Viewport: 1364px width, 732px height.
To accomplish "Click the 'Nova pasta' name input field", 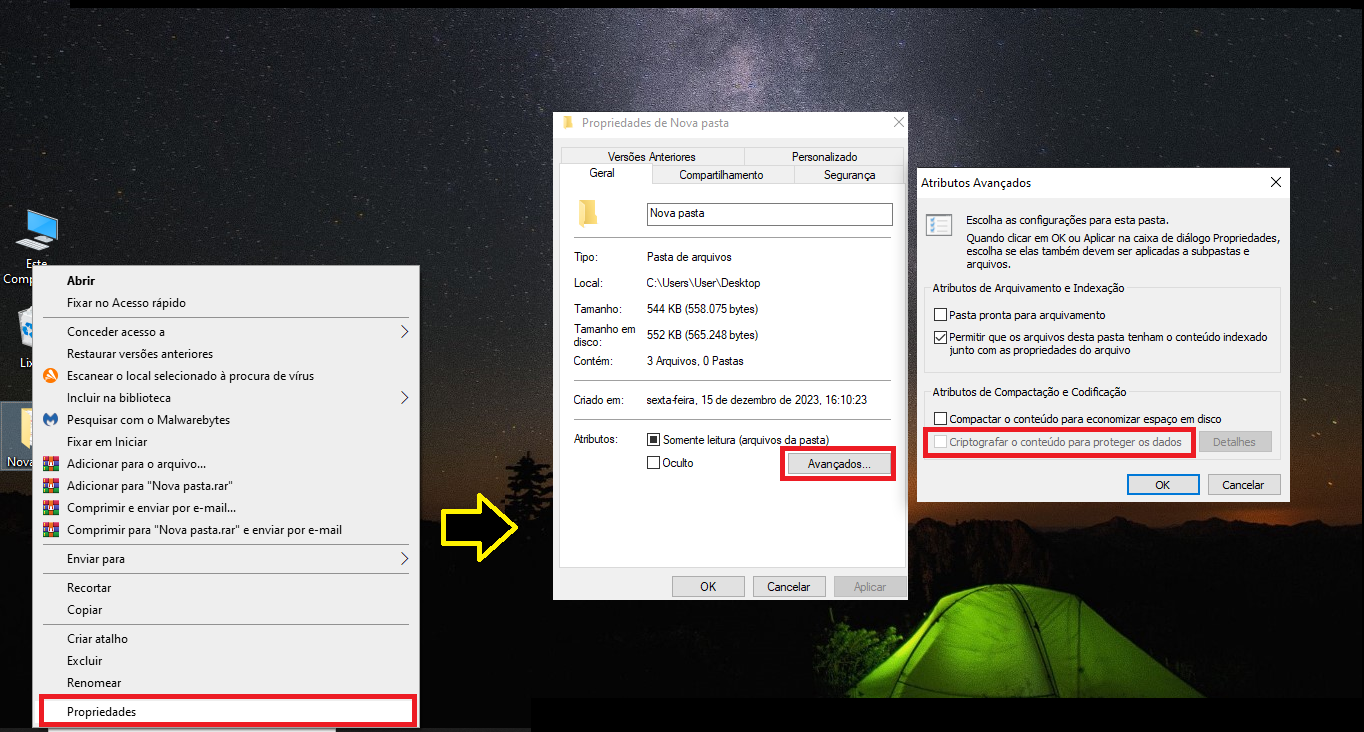I will (x=769, y=214).
